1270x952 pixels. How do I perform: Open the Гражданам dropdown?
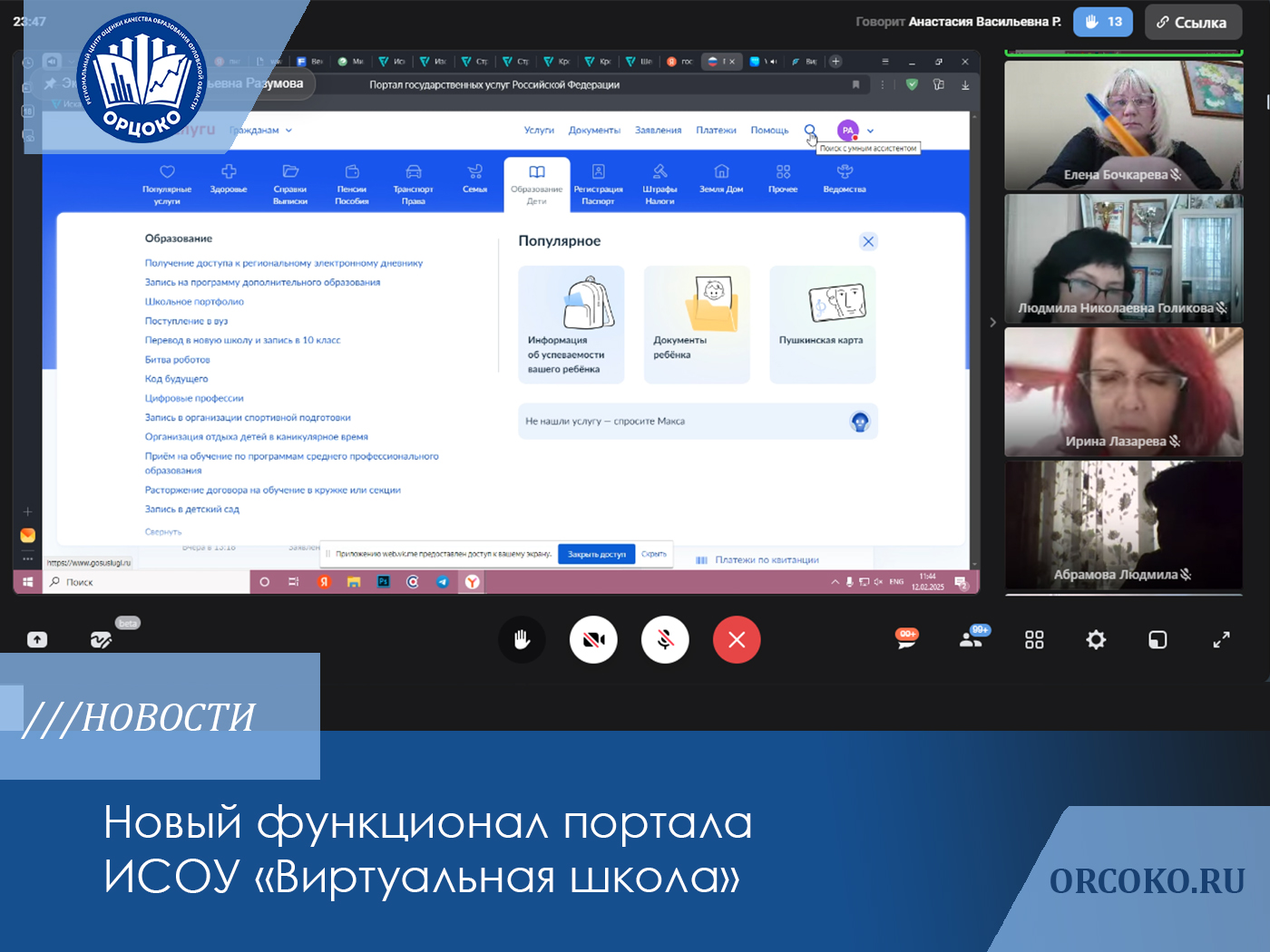coord(260,131)
